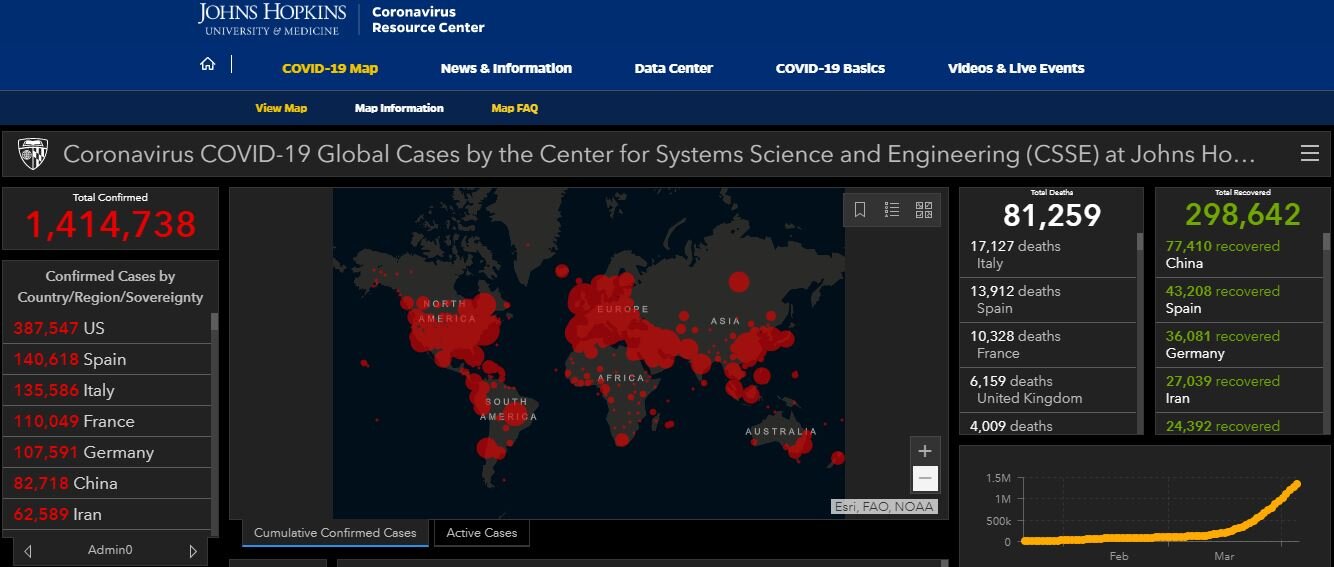The image size is (1334, 567).
Task: Open Videos & Live Events menu
Action: (1016, 69)
